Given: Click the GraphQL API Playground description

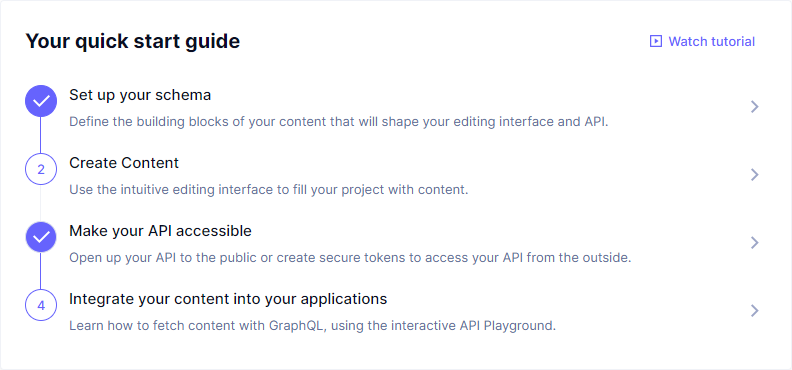Looking at the screenshot, I should pos(312,326).
